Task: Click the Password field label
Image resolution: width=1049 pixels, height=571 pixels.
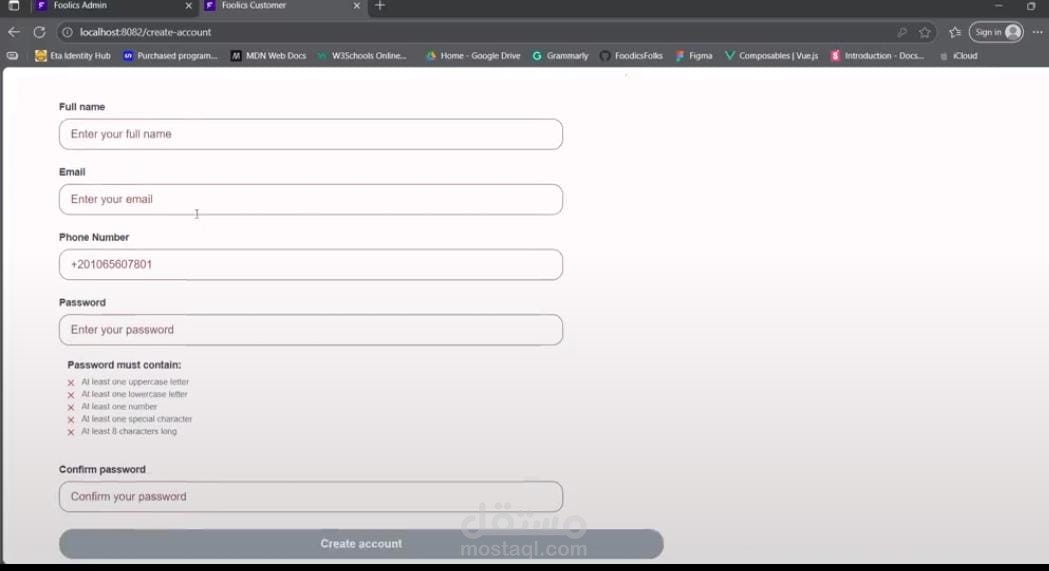Action: tap(82, 302)
